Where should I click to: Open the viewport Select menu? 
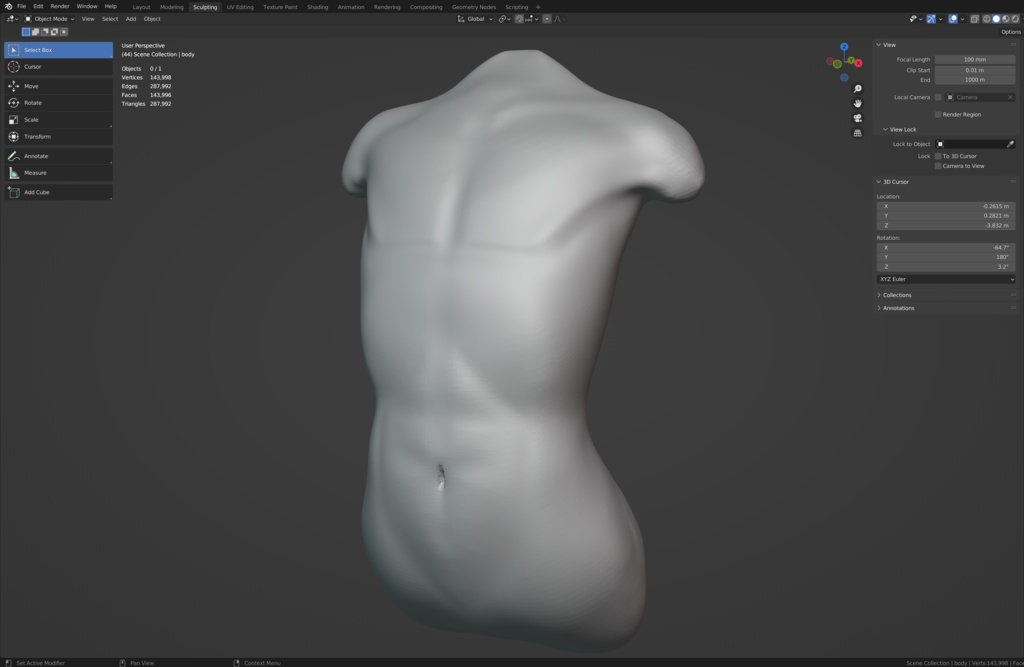pos(110,19)
